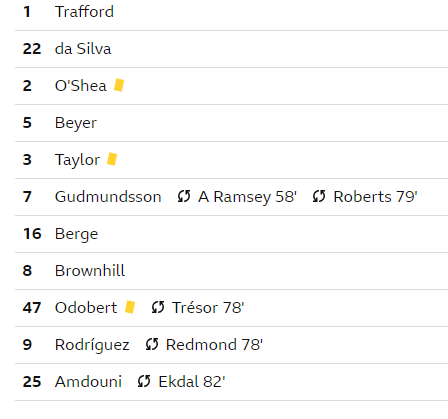Click the yellow card icon beside Taylor

coord(112,159)
